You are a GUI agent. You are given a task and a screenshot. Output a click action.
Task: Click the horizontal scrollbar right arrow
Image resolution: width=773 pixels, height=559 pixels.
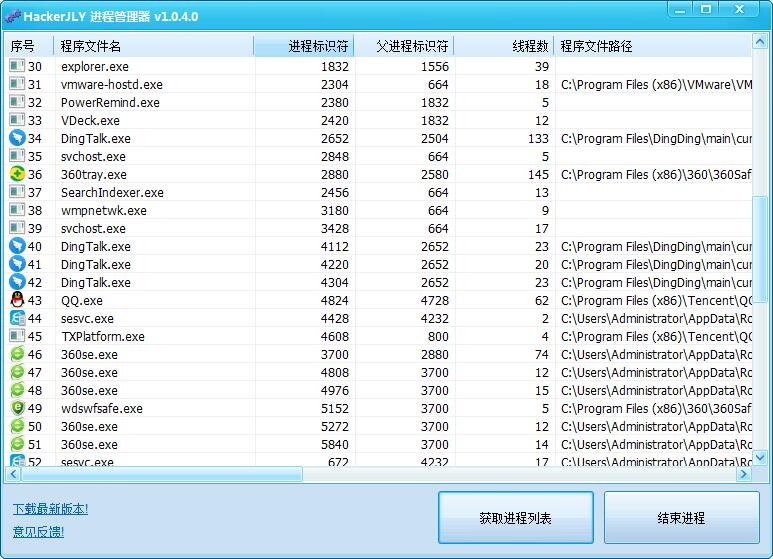744,474
